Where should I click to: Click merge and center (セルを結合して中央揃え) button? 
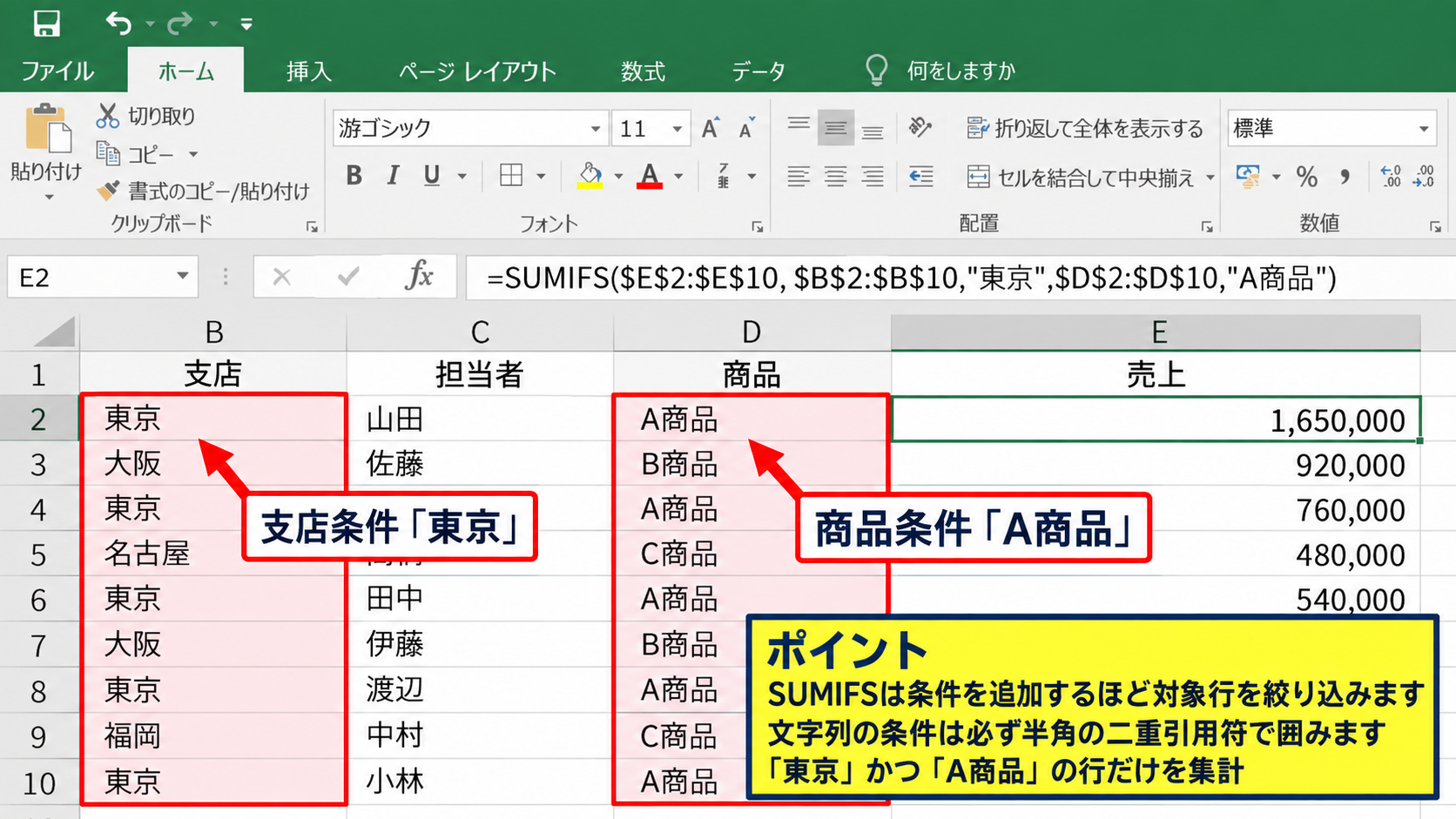click(1081, 178)
